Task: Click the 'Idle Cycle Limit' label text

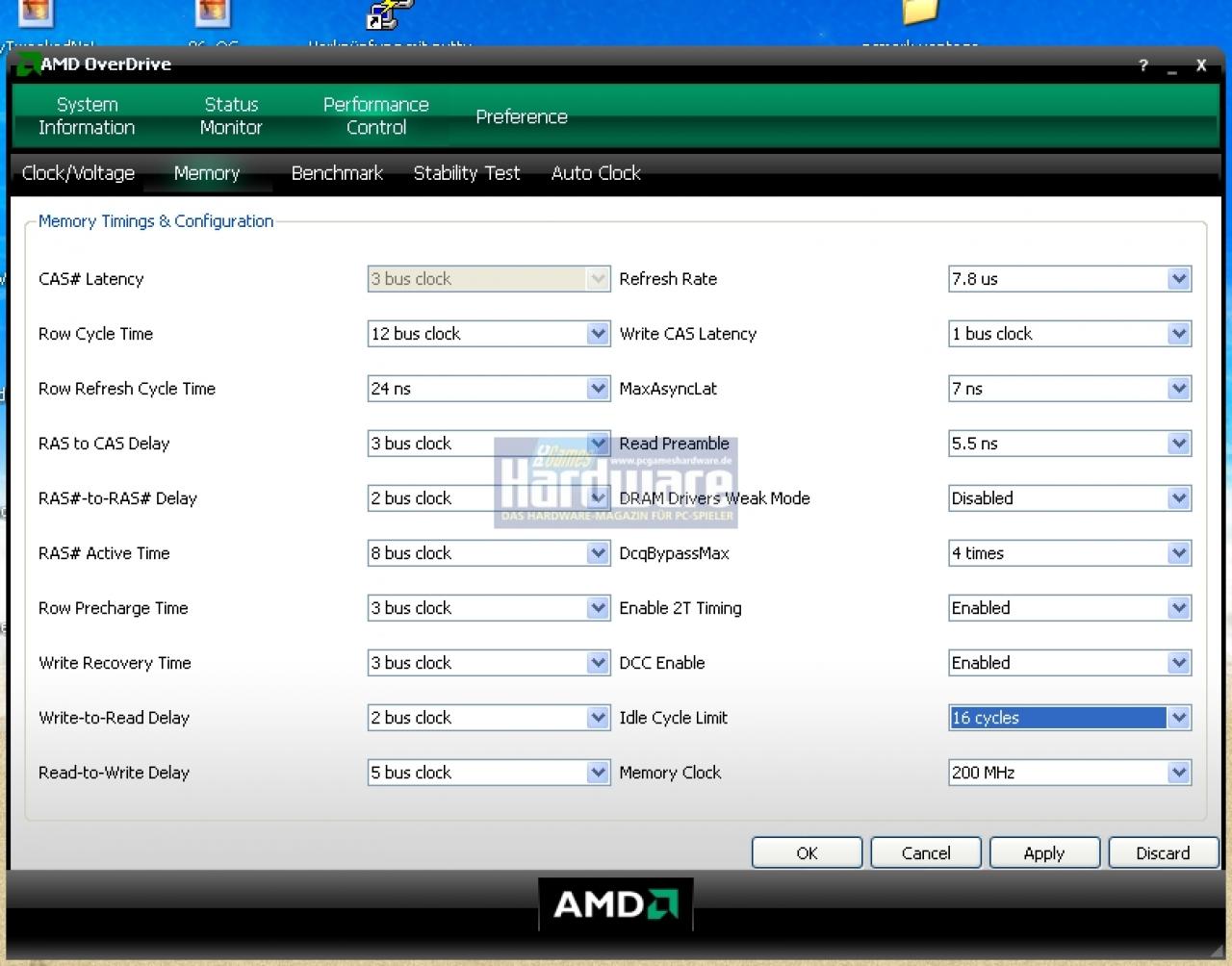Action: click(x=674, y=718)
